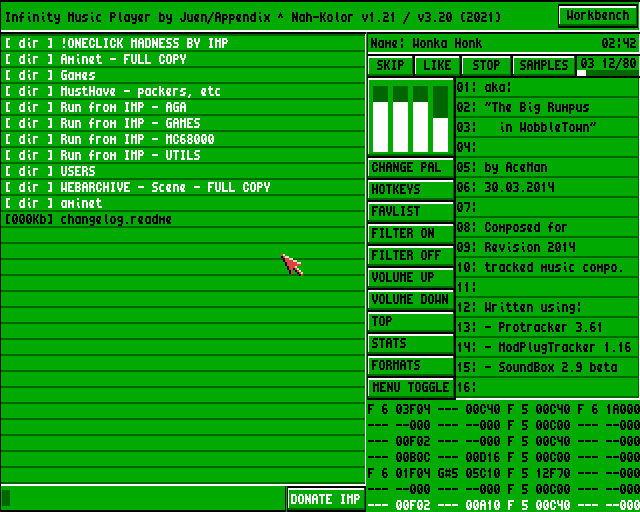
Task: Click the DONATE IMP button
Action: click(x=325, y=499)
